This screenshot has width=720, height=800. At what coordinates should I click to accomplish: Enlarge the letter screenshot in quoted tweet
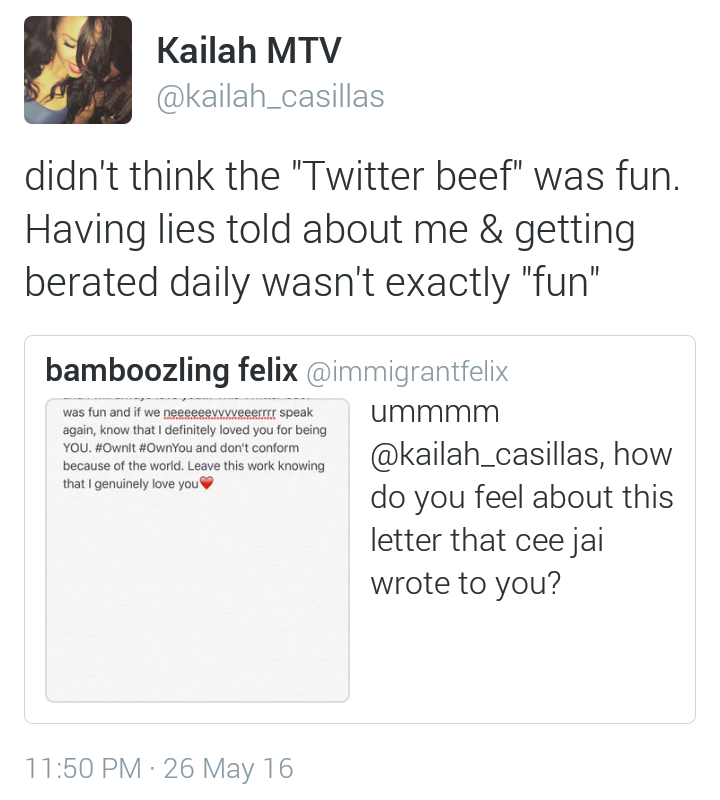click(197, 550)
